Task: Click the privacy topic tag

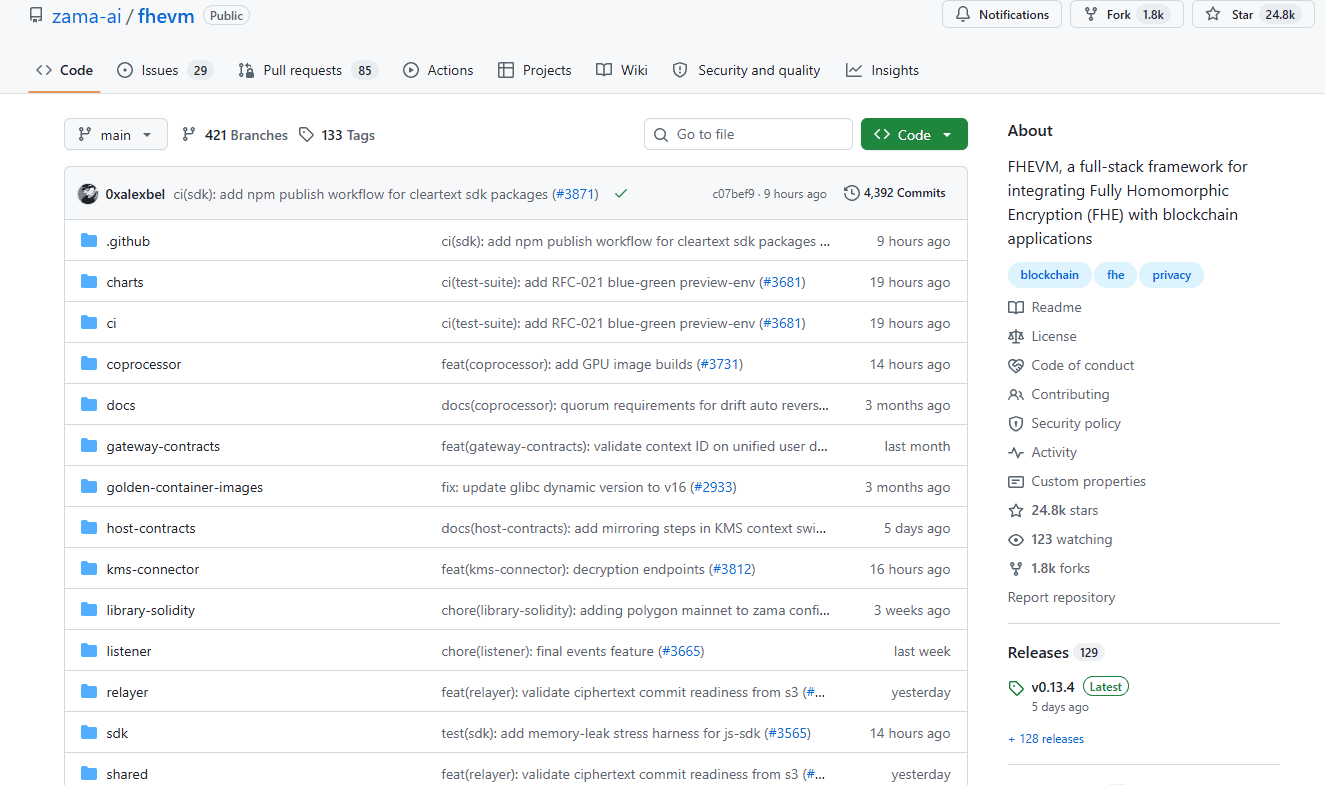Action: pos(1171,275)
